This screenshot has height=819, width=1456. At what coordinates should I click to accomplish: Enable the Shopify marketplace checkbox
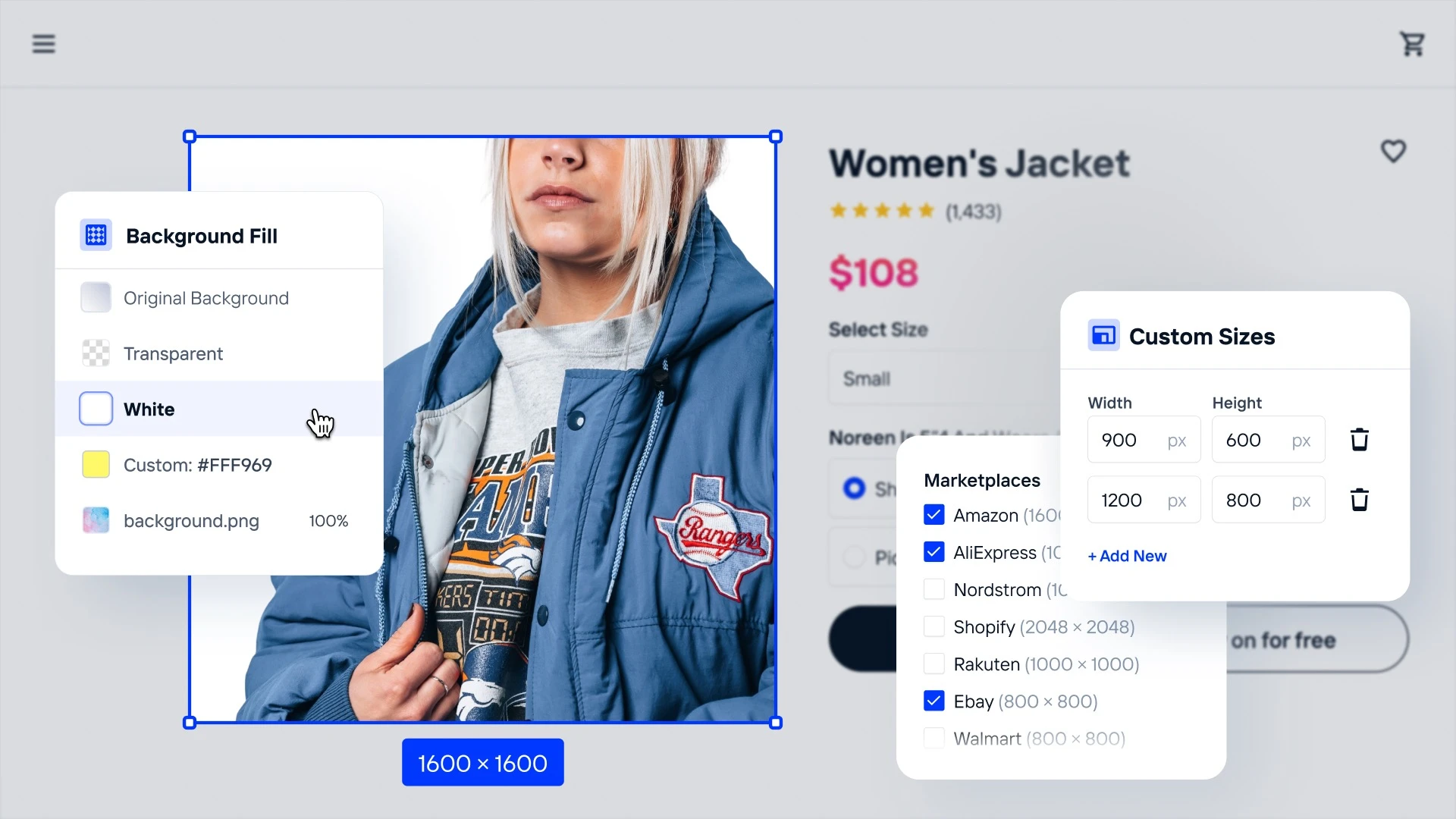click(934, 626)
